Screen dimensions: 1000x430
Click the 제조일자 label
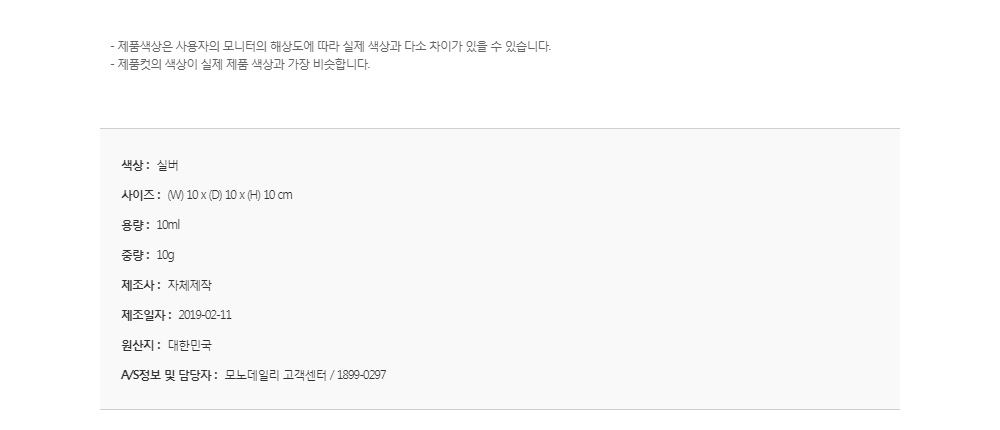click(x=146, y=315)
